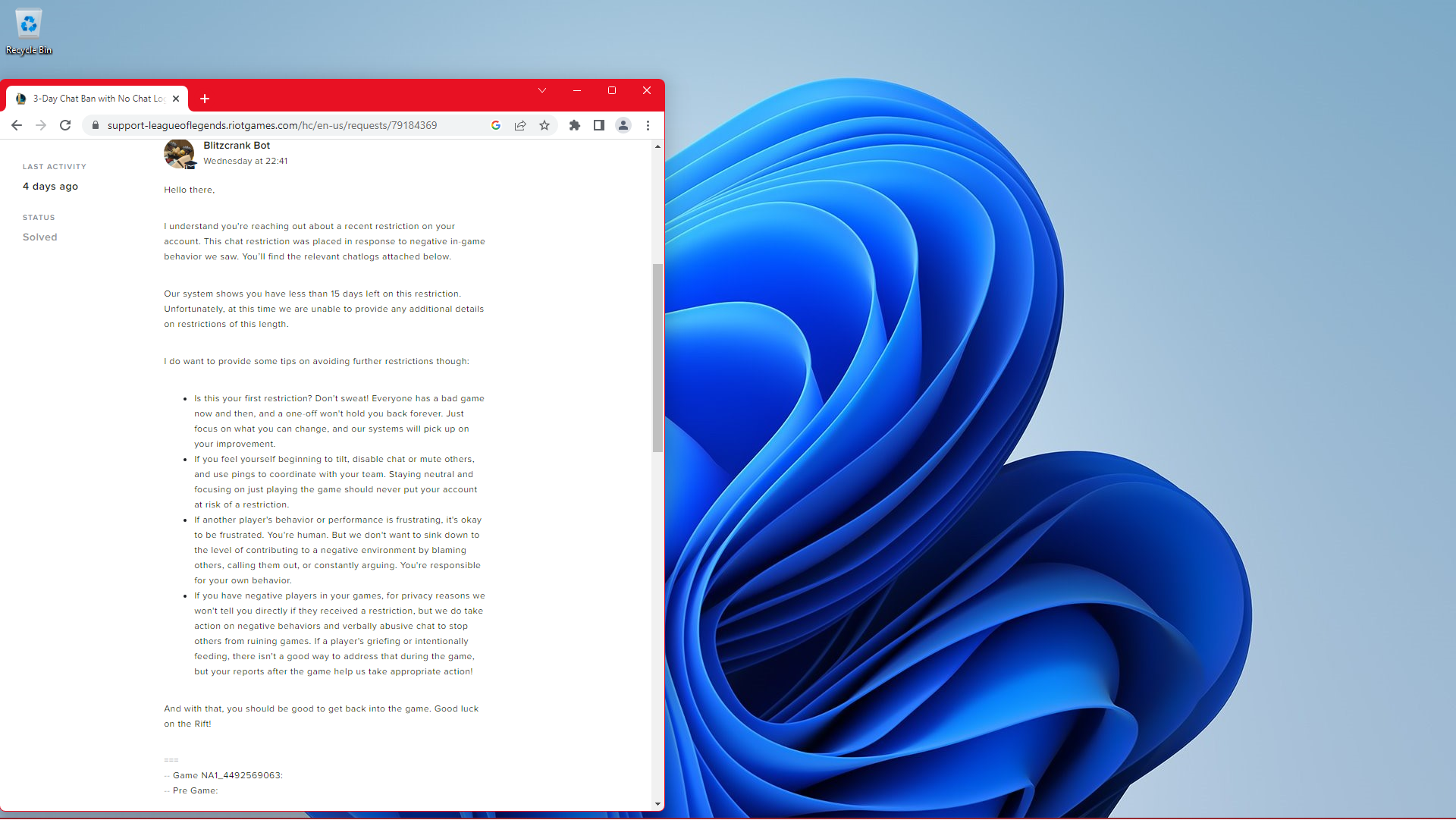Close the 3-Day Chat Ban tab

(176, 99)
